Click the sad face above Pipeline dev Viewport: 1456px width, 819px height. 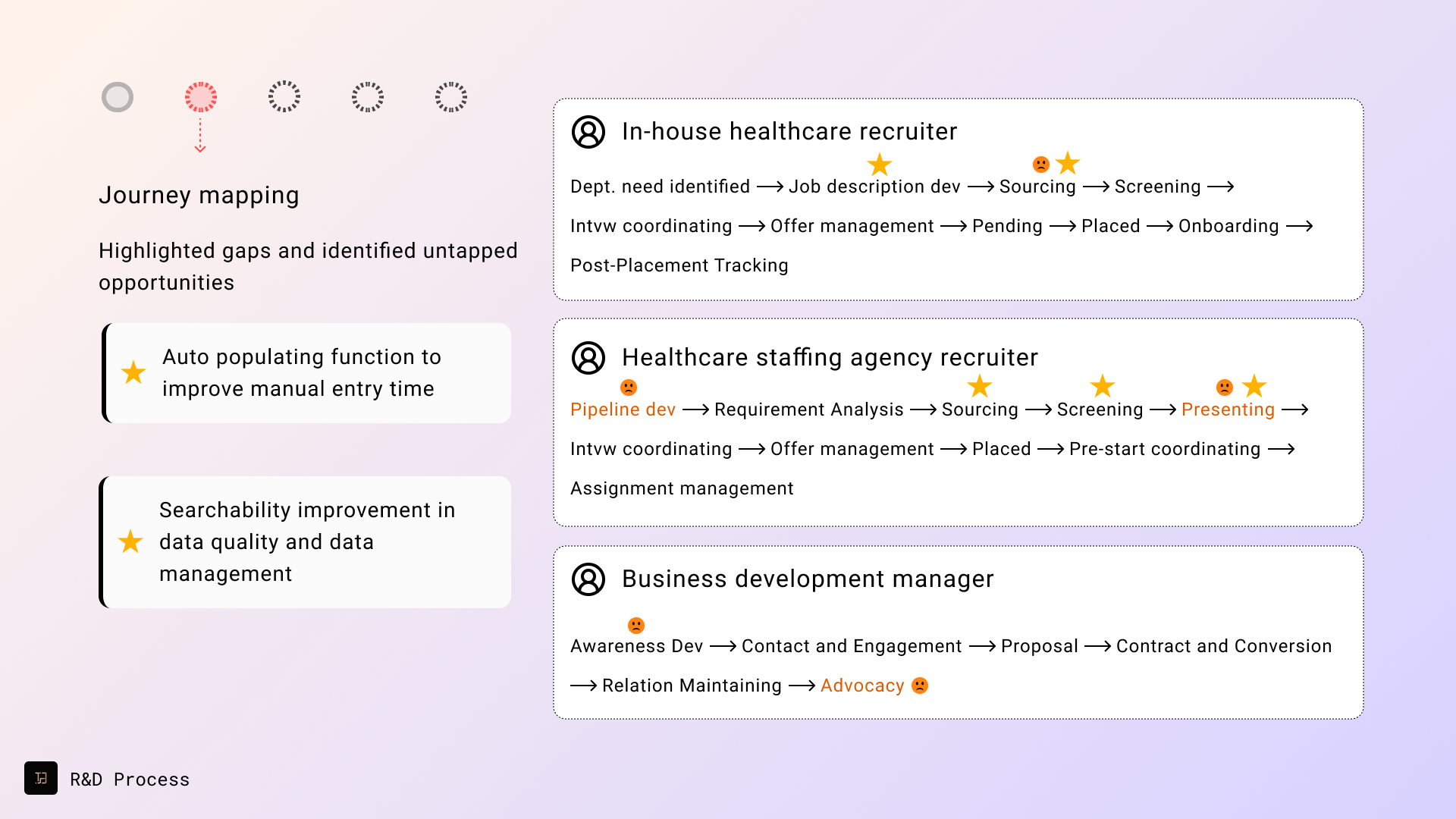pos(629,388)
